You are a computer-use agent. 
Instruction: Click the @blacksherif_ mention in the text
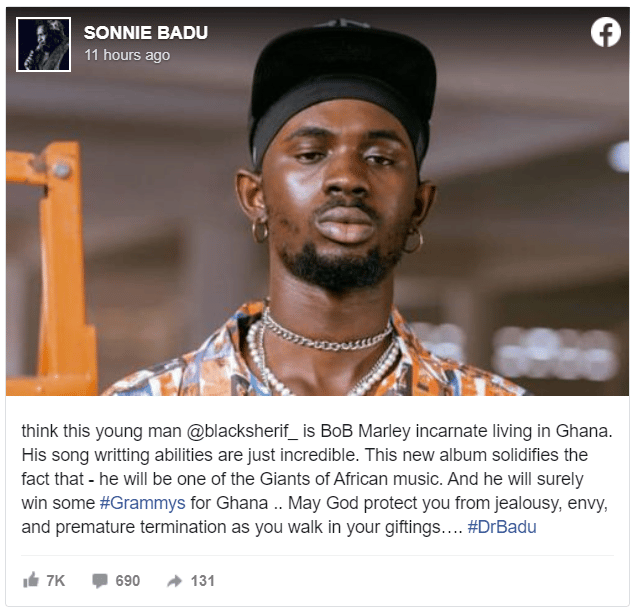(x=242, y=431)
